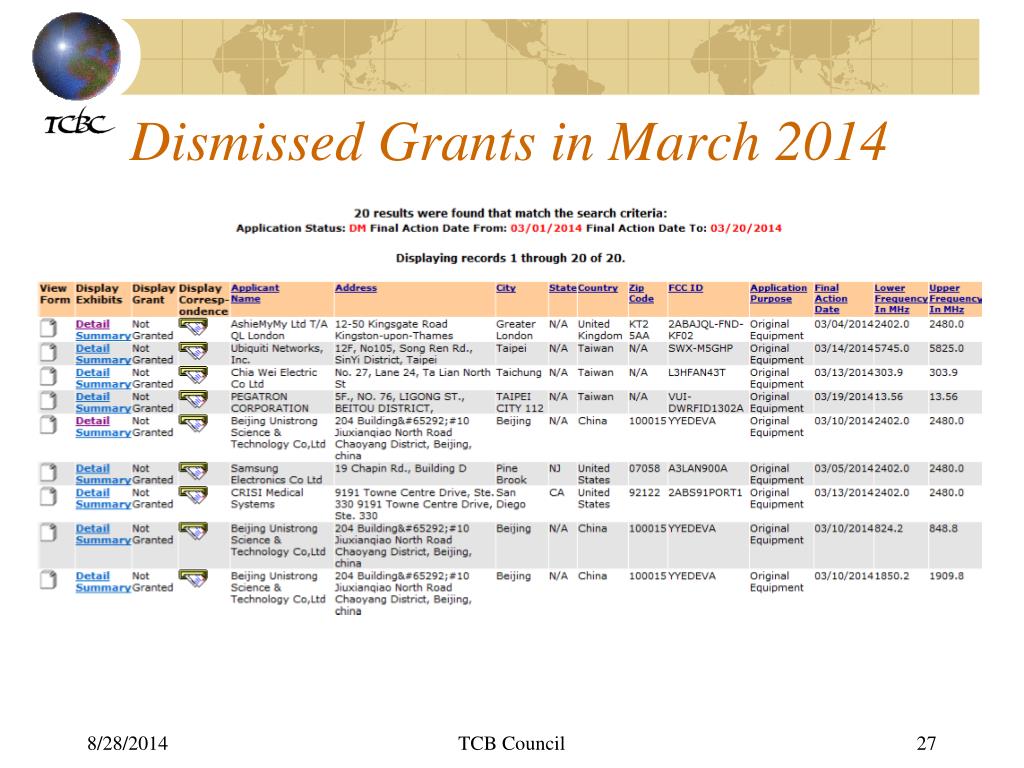This screenshot has height=768, width=1024.
Task: Sort by Final Action Date column header
Action: click(x=831, y=298)
